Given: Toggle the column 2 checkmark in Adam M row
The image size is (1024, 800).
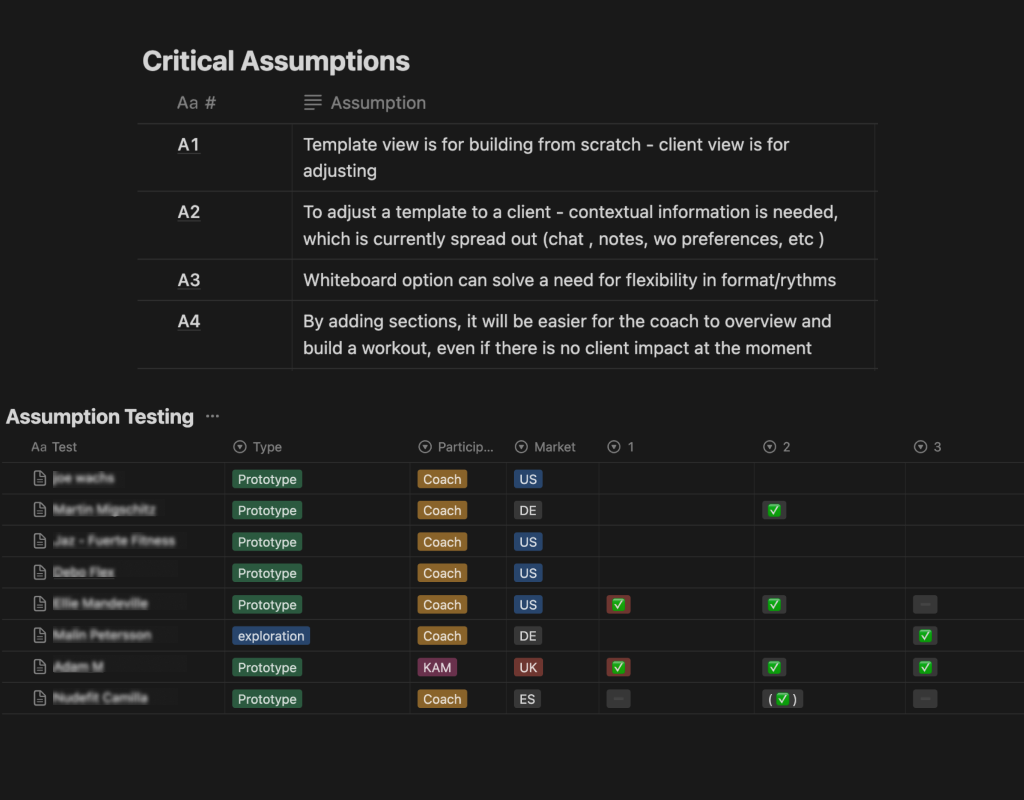Looking at the screenshot, I should point(774,667).
